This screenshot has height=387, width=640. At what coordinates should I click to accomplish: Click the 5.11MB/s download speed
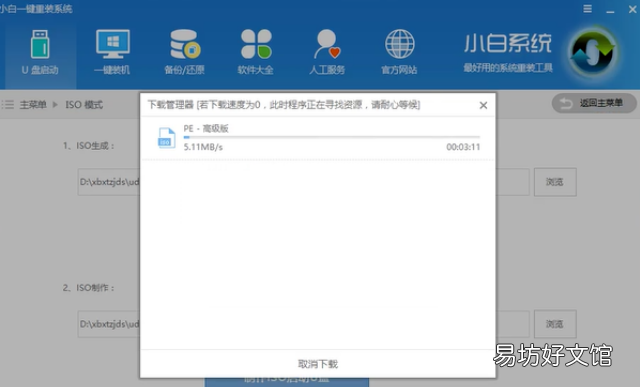tap(203, 147)
